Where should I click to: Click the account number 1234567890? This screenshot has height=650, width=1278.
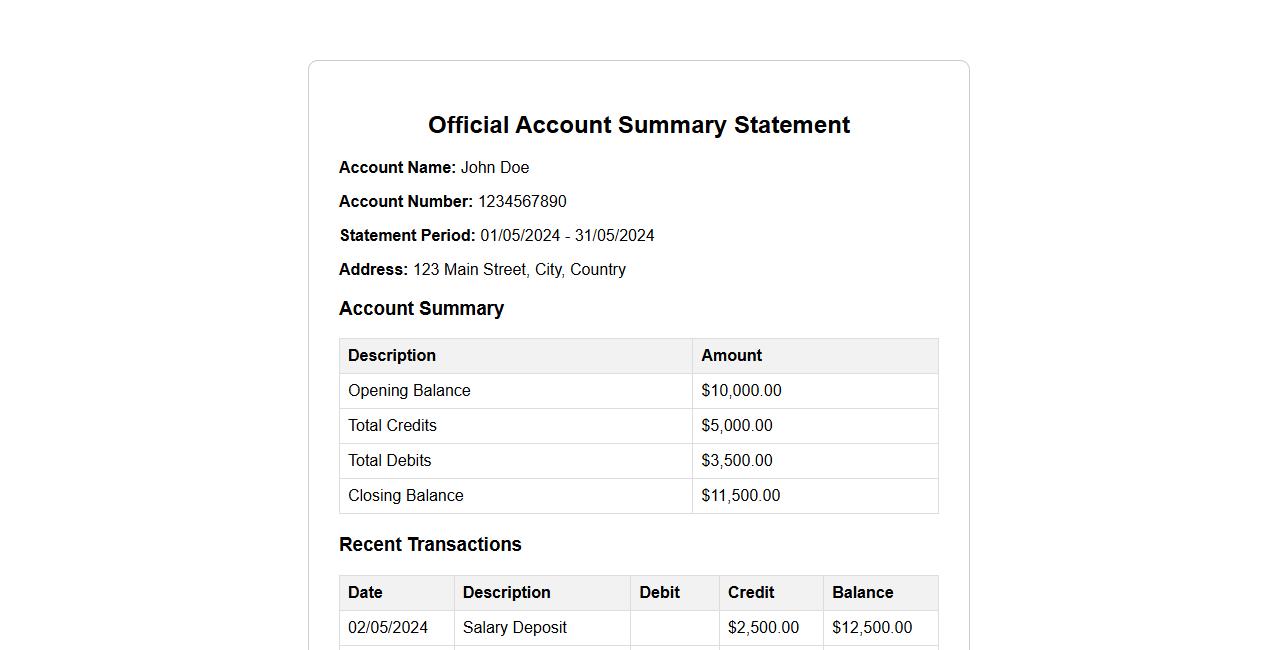(x=522, y=202)
